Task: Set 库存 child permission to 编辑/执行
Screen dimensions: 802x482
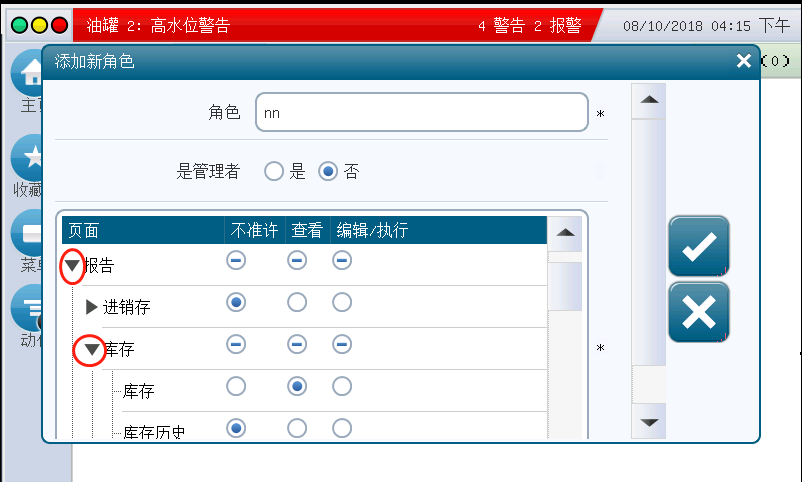Action: (x=342, y=386)
